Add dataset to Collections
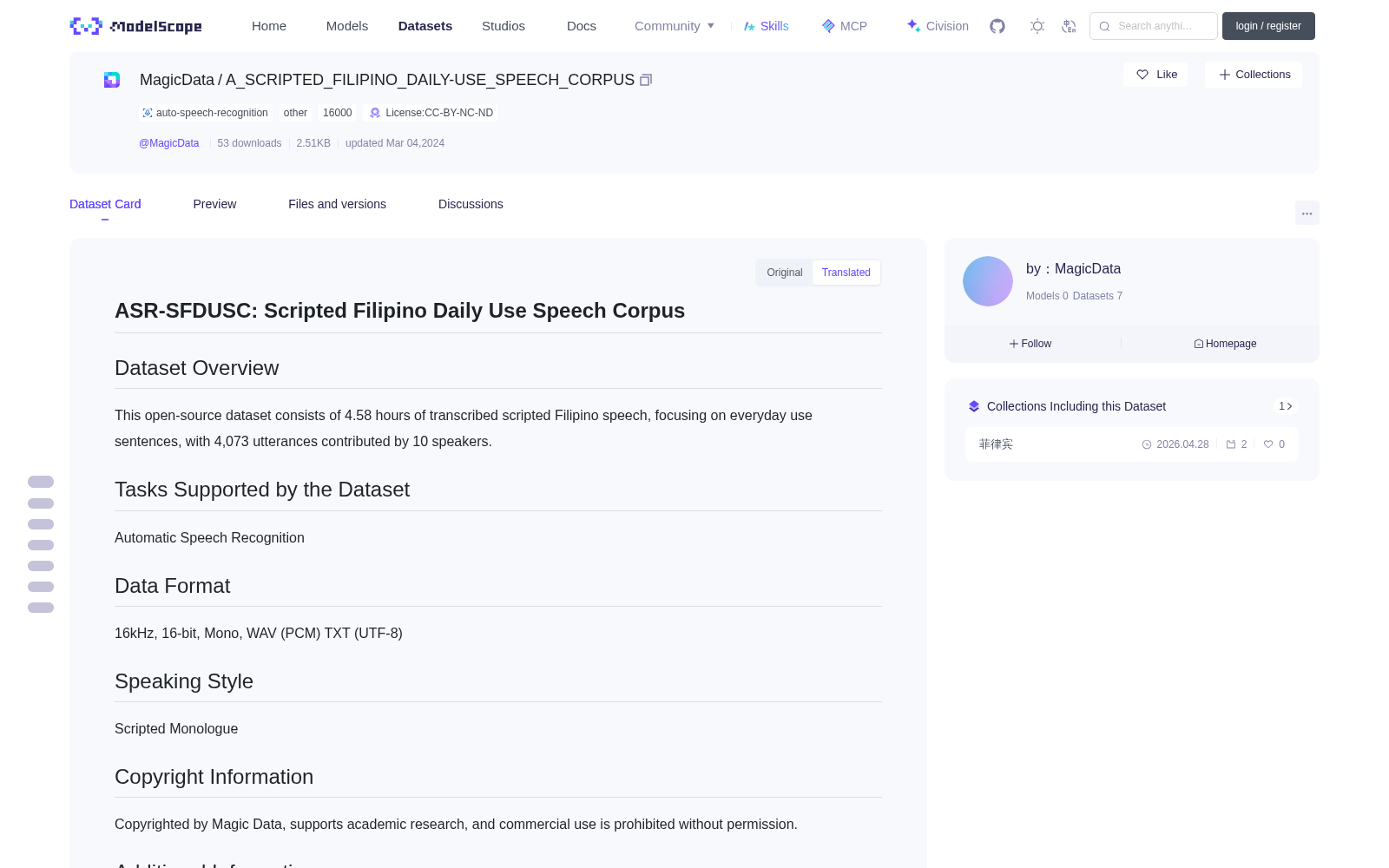Viewport: 1389px width, 868px height. point(1254,75)
